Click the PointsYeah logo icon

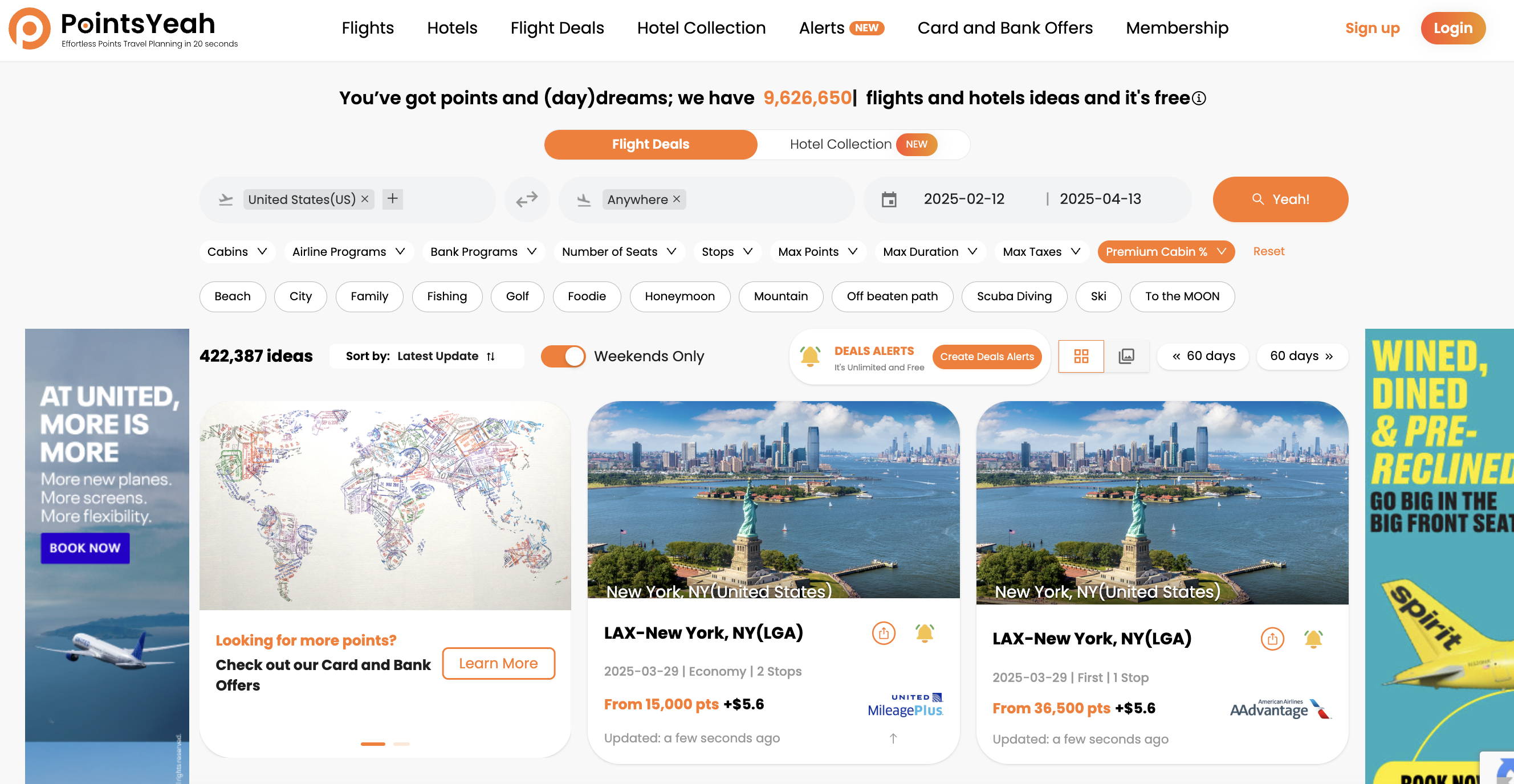tap(30, 28)
